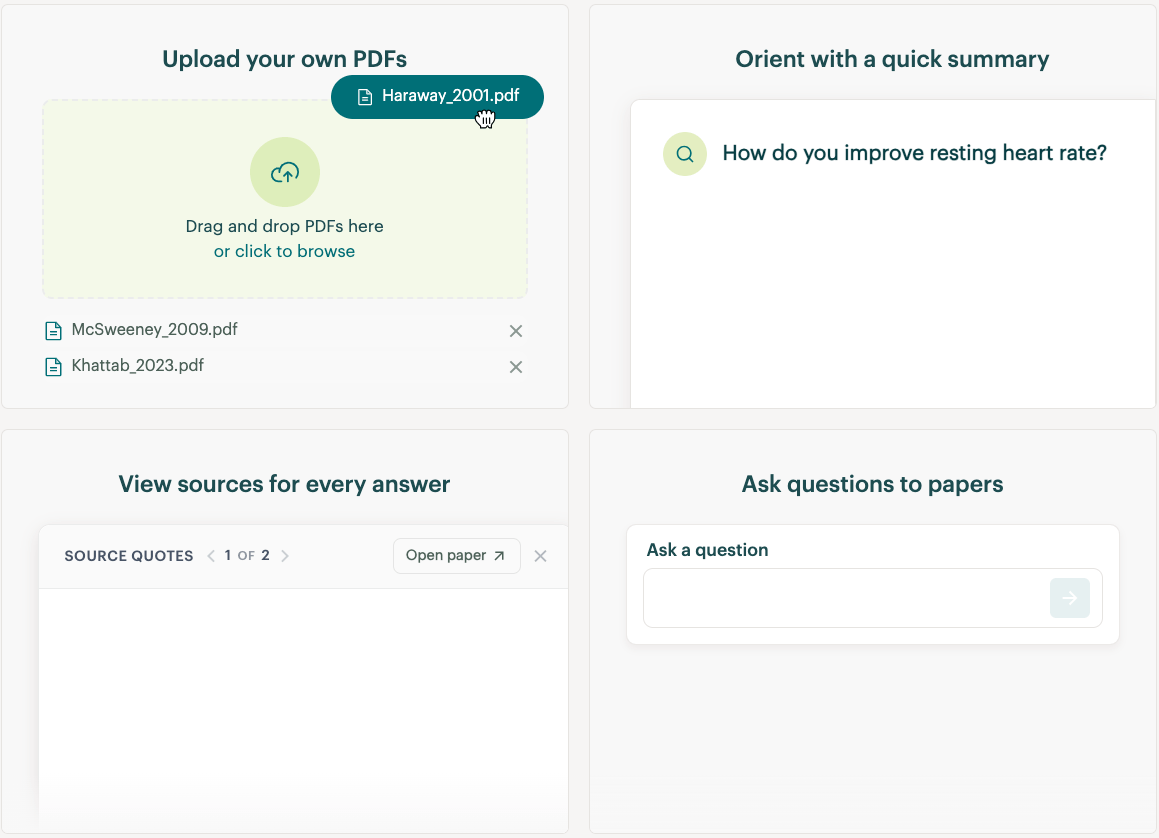1159x838 pixels.
Task: Submit the question with the arrow button
Action: [1069, 598]
